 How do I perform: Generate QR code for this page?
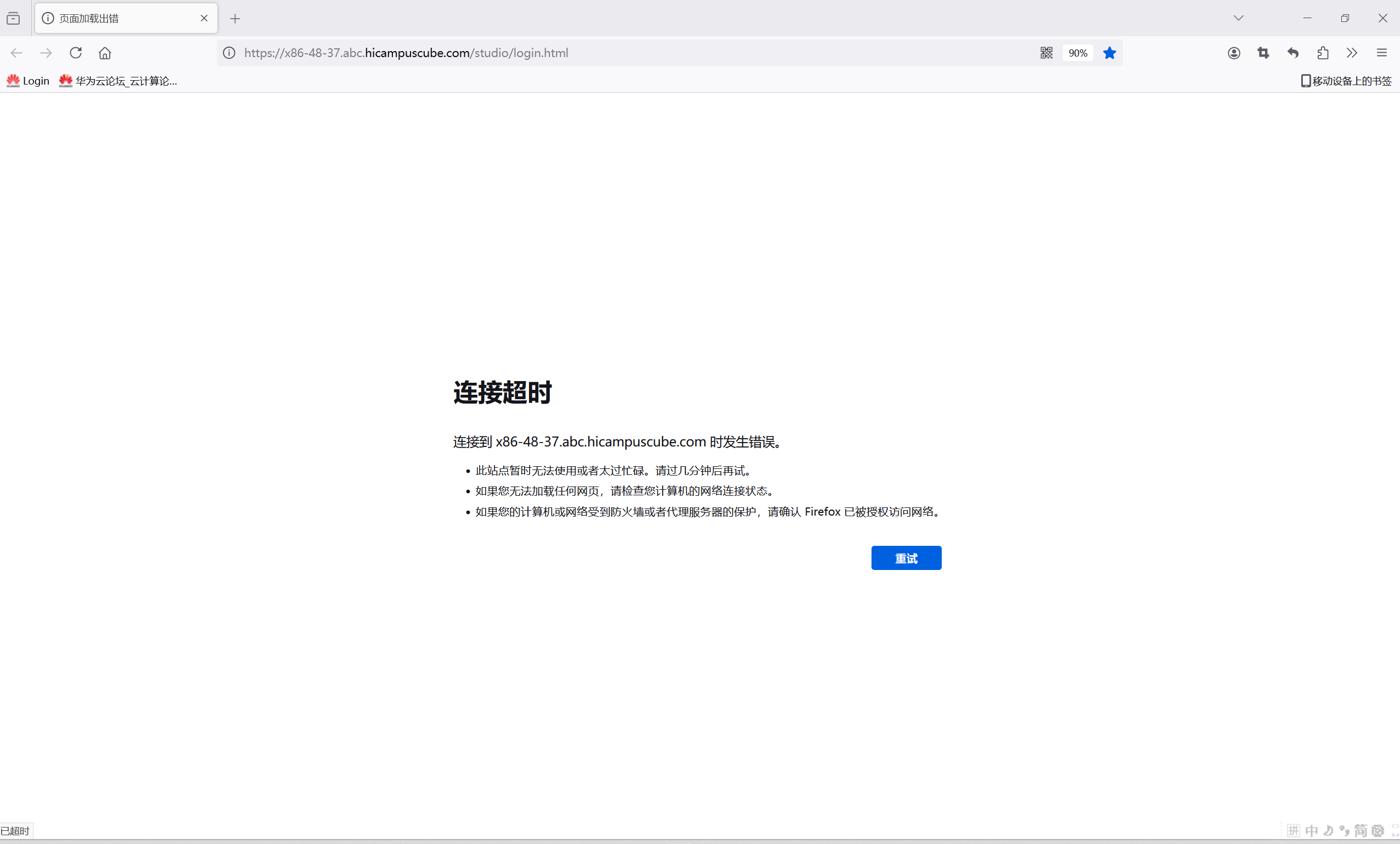[1047, 53]
